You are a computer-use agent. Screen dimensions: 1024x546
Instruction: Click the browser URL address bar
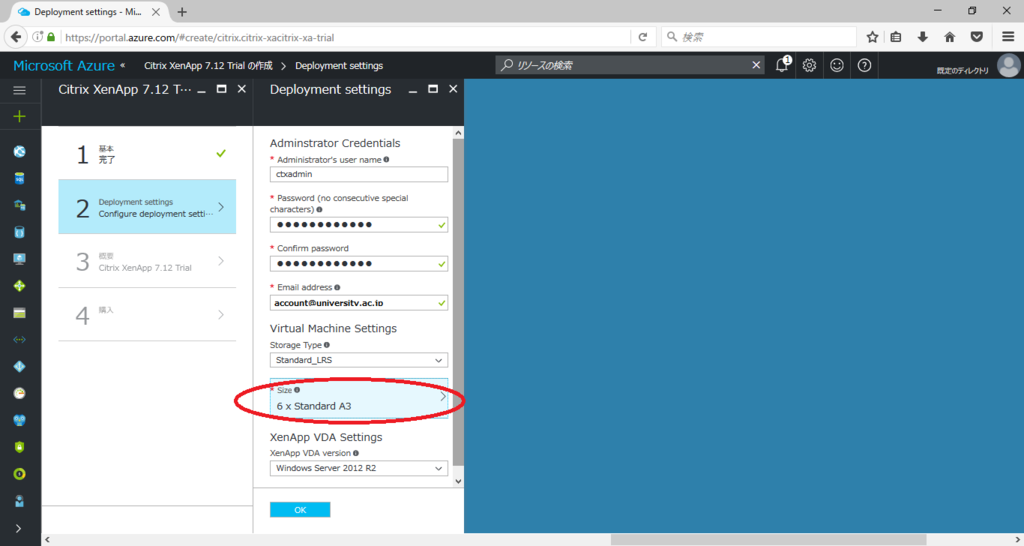[346, 37]
